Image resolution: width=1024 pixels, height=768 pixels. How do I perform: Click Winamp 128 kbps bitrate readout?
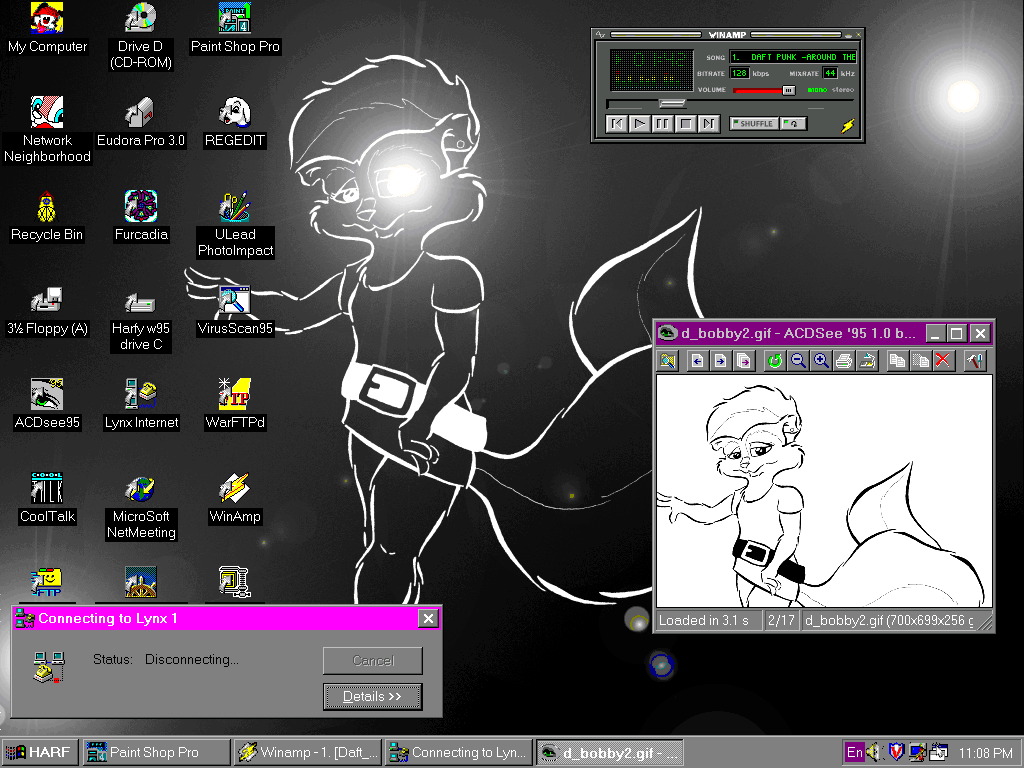point(739,73)
